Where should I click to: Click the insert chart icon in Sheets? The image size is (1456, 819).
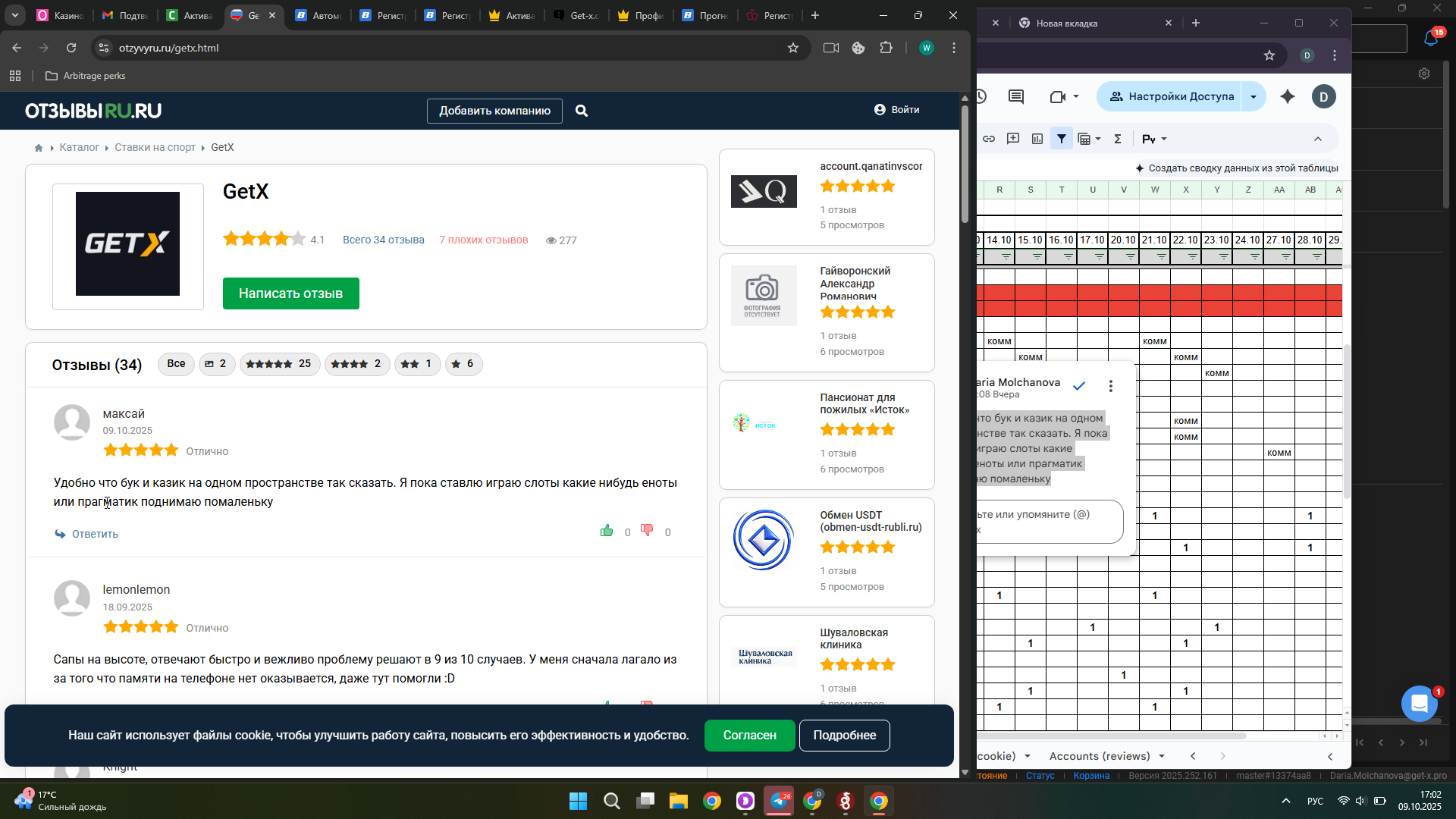tap(1037, 139)
